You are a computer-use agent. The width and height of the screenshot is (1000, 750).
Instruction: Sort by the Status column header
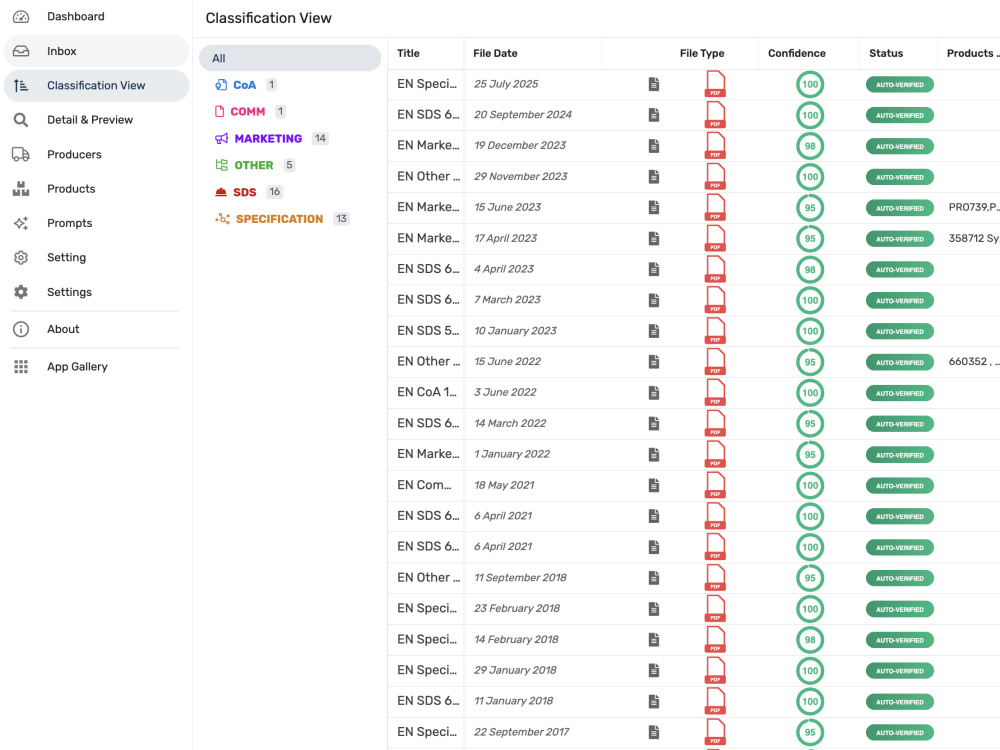(886, 54)
